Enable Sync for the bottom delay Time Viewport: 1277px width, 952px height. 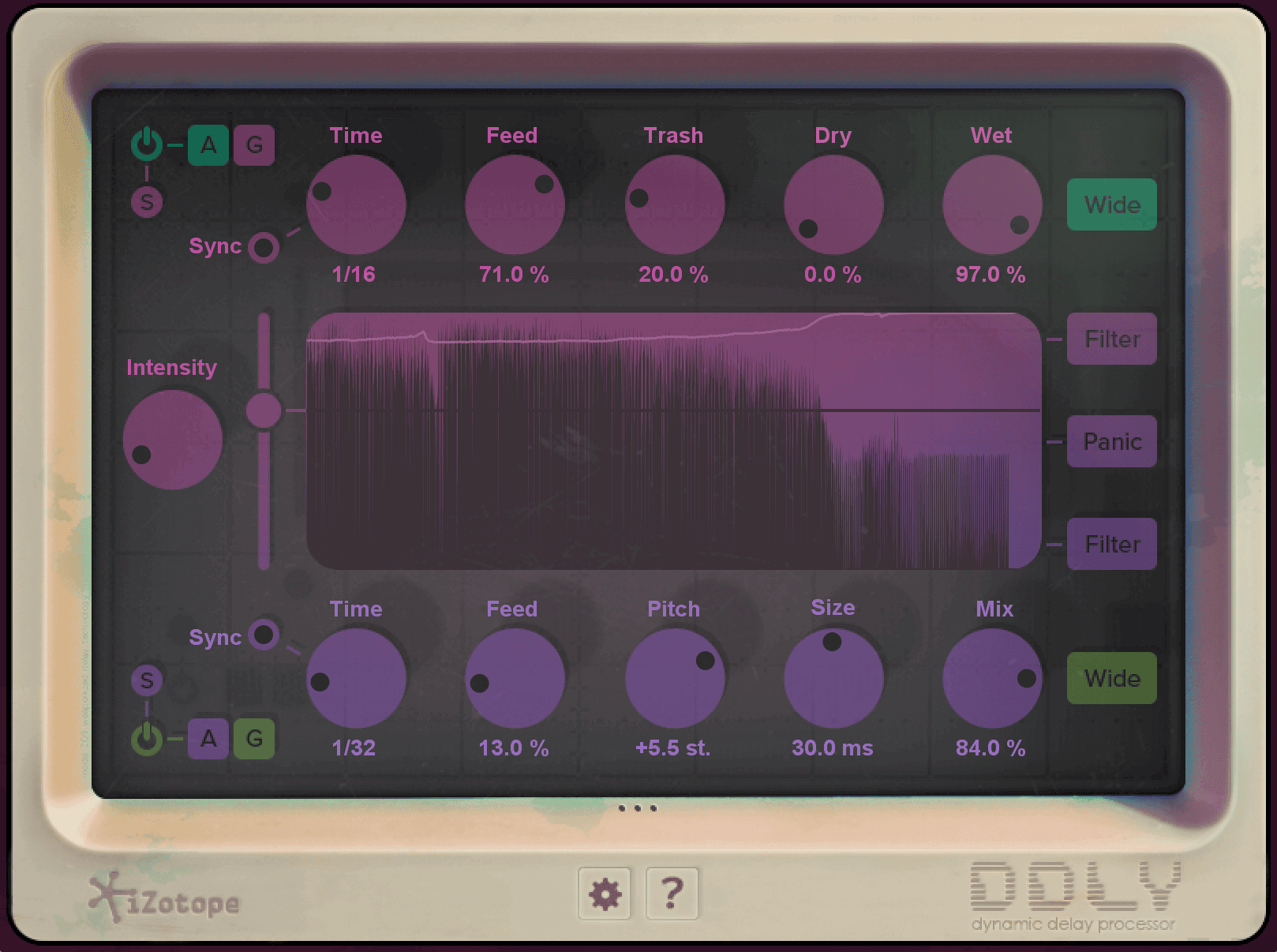pos(264,635)
